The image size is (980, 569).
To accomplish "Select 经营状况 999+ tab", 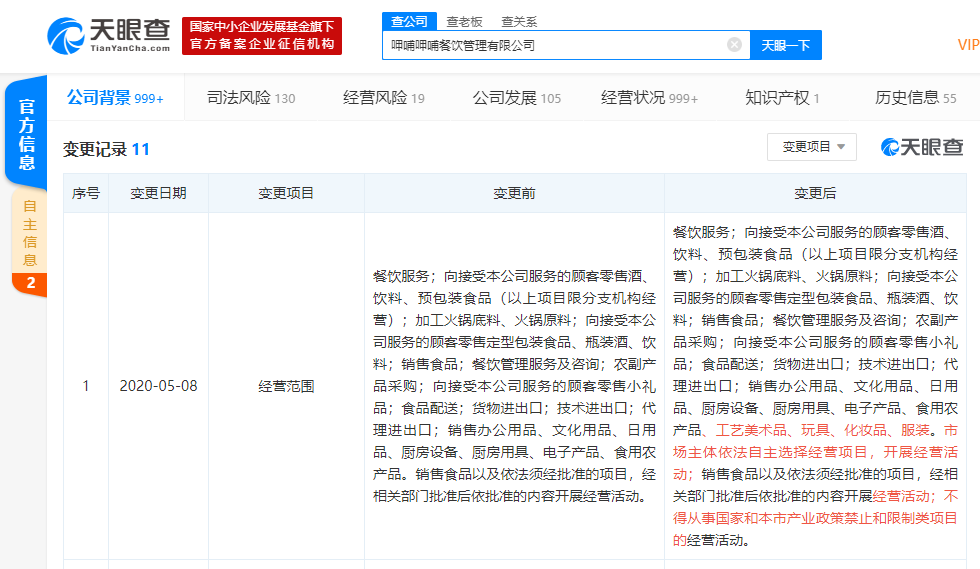I will pos(649,98).
